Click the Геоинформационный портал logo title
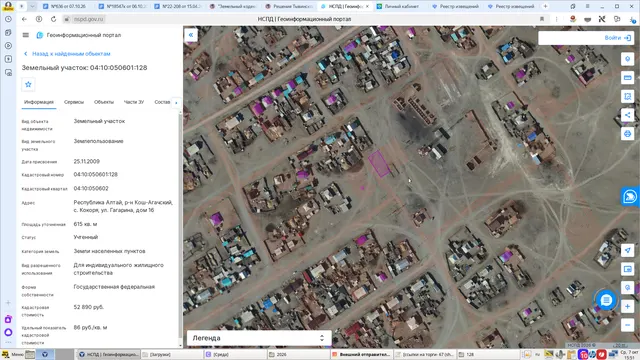640x360 pixels. pyautogui.click(x=79, y=35)
